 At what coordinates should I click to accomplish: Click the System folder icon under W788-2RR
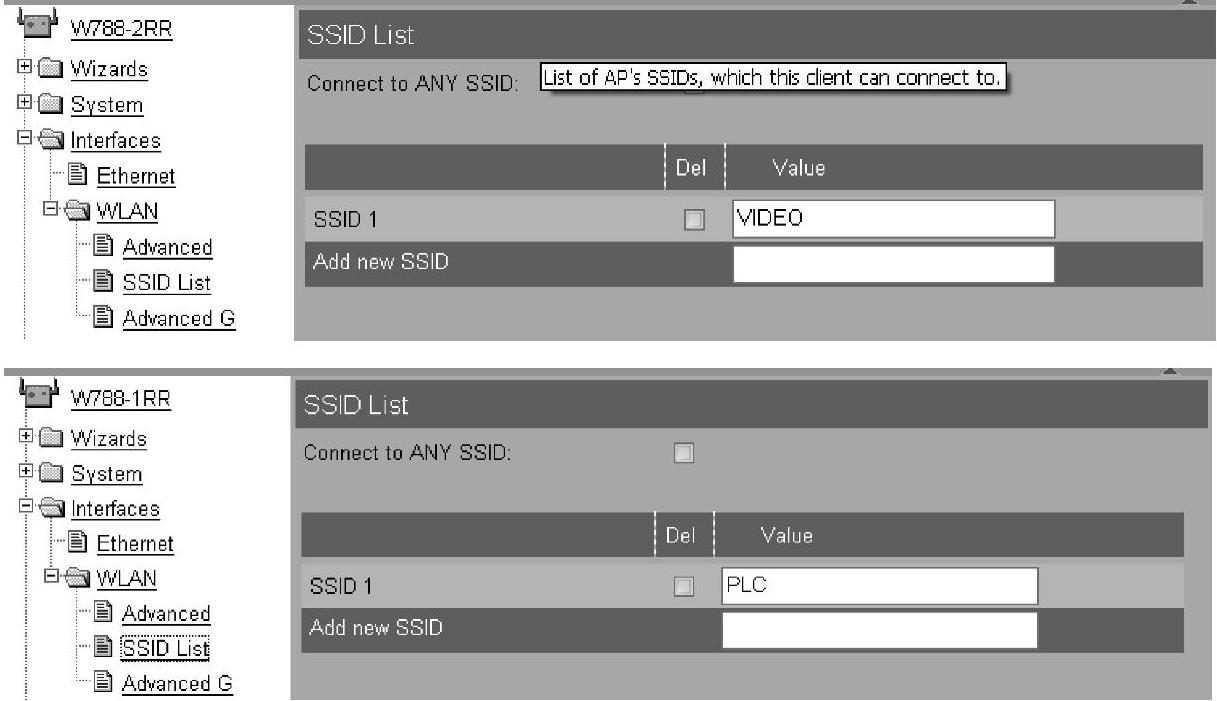pos(50,105)
